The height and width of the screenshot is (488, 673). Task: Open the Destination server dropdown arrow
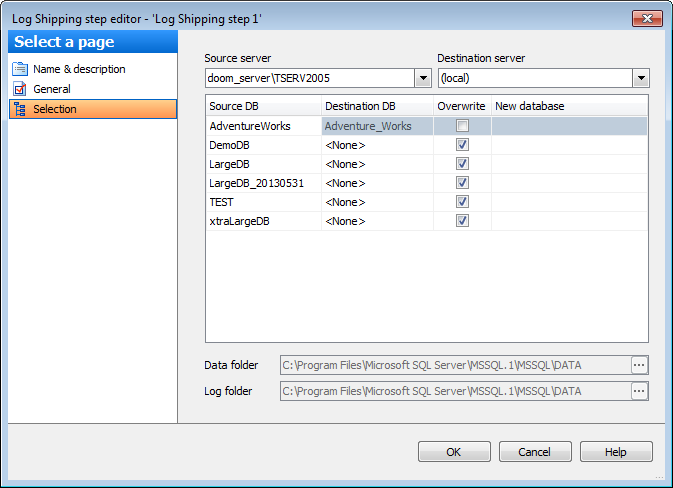[x=641, y=78]
